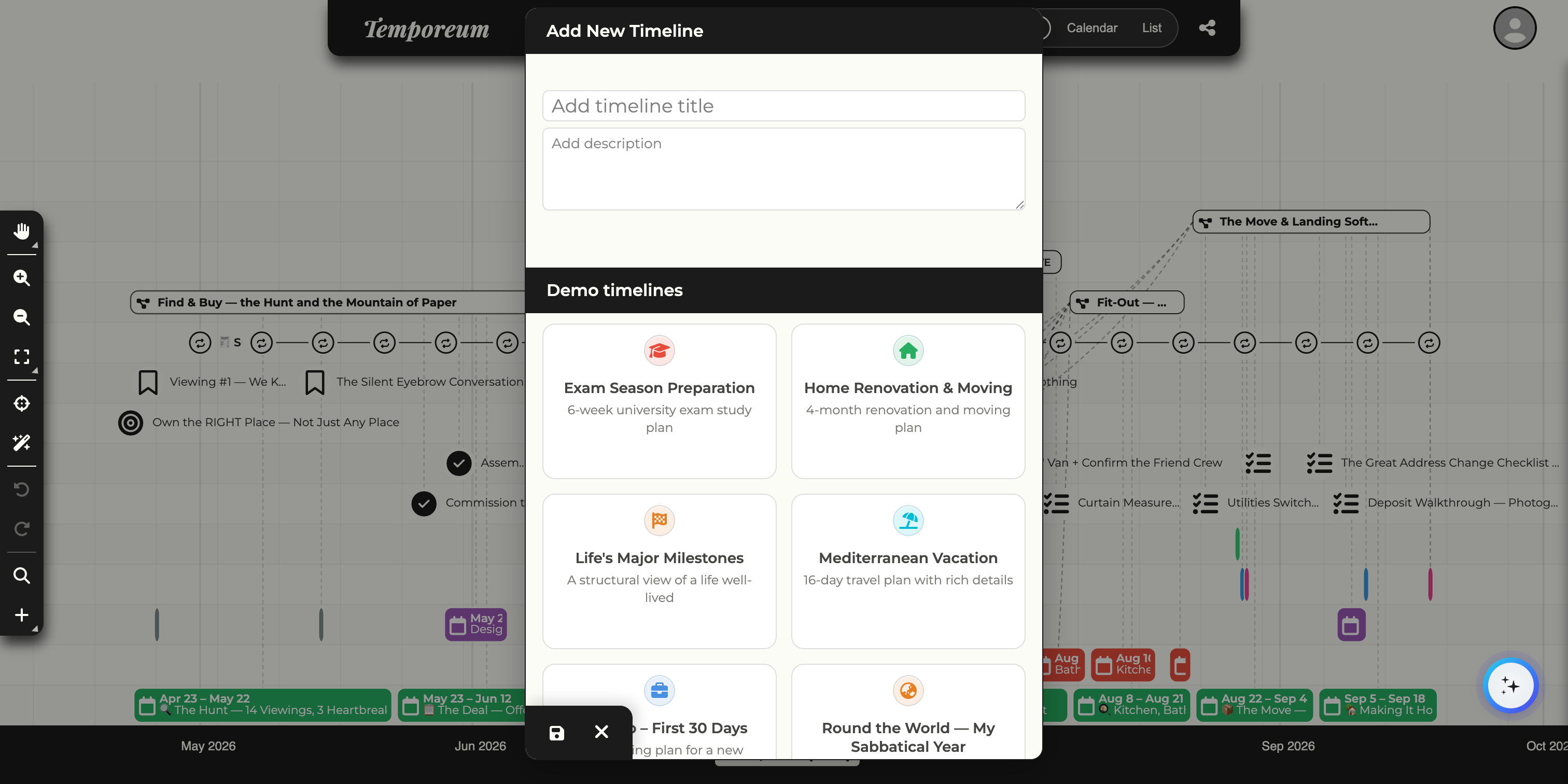Choose the Home Renovation & Moving demo
Image resolution: width=1568 pixels, height=784 pixels.
[908, 400]
